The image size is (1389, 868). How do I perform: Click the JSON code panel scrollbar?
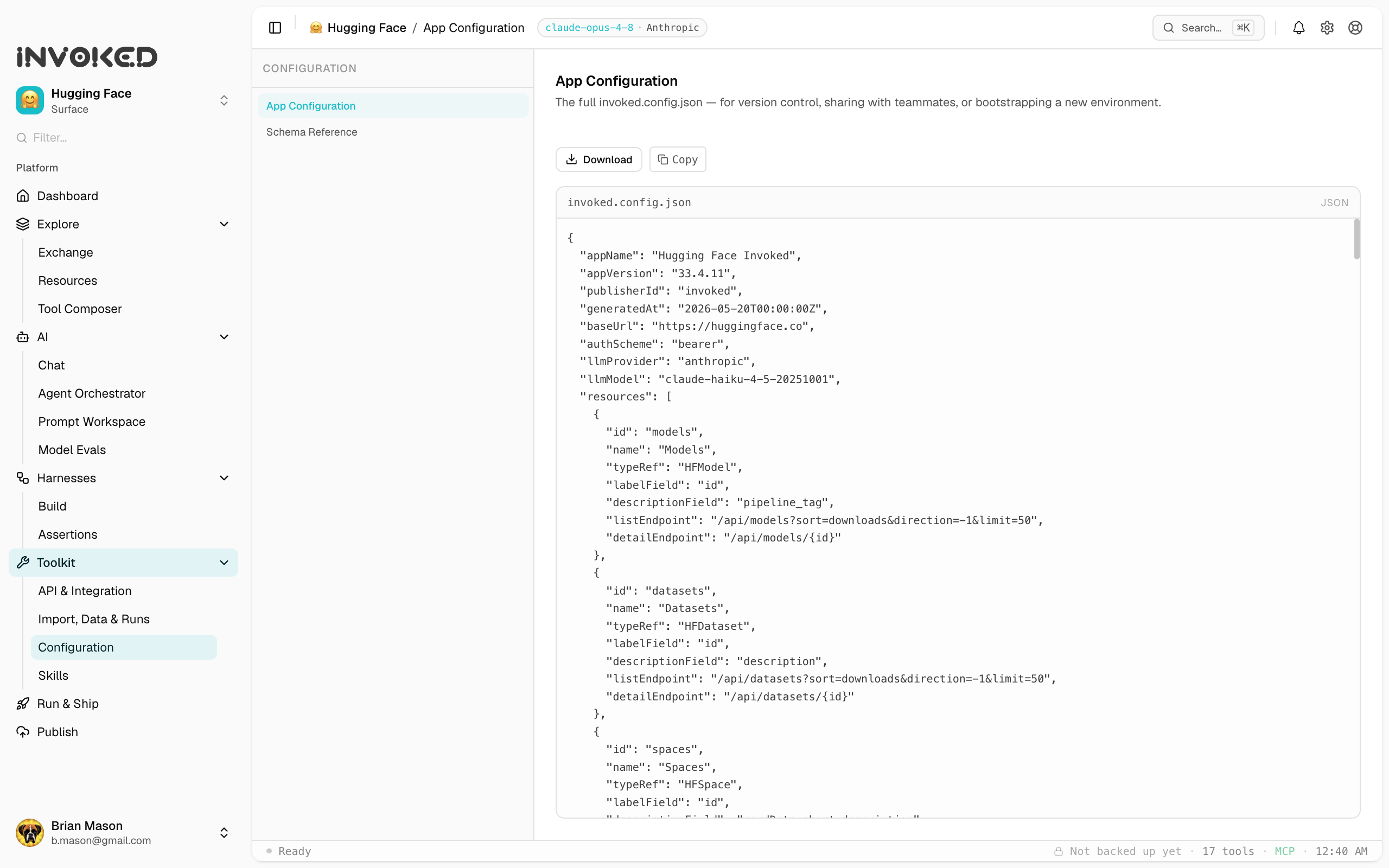click(x=1357, y=238)
